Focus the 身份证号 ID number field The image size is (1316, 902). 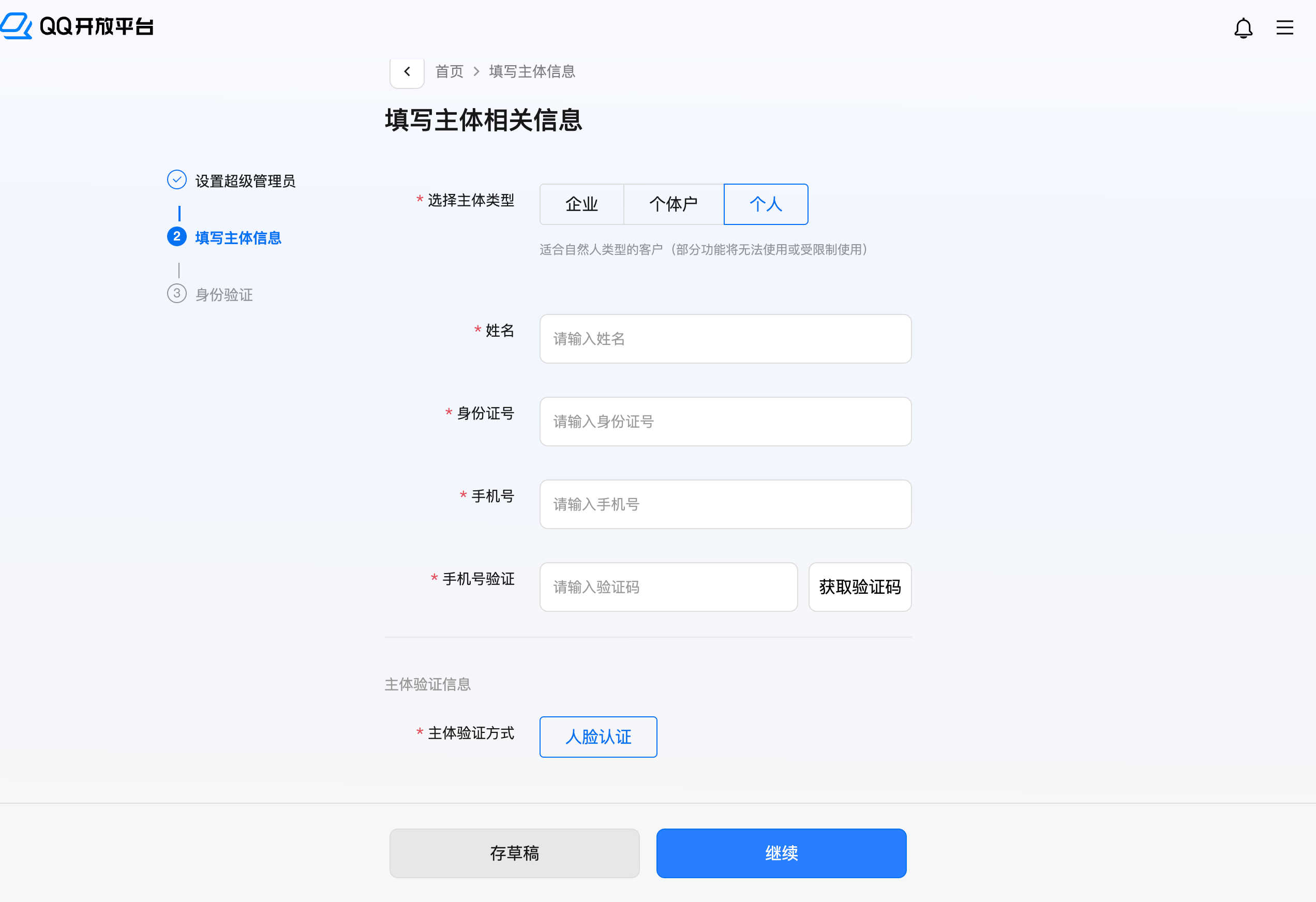pyautogui.click(x=725, y=422)
